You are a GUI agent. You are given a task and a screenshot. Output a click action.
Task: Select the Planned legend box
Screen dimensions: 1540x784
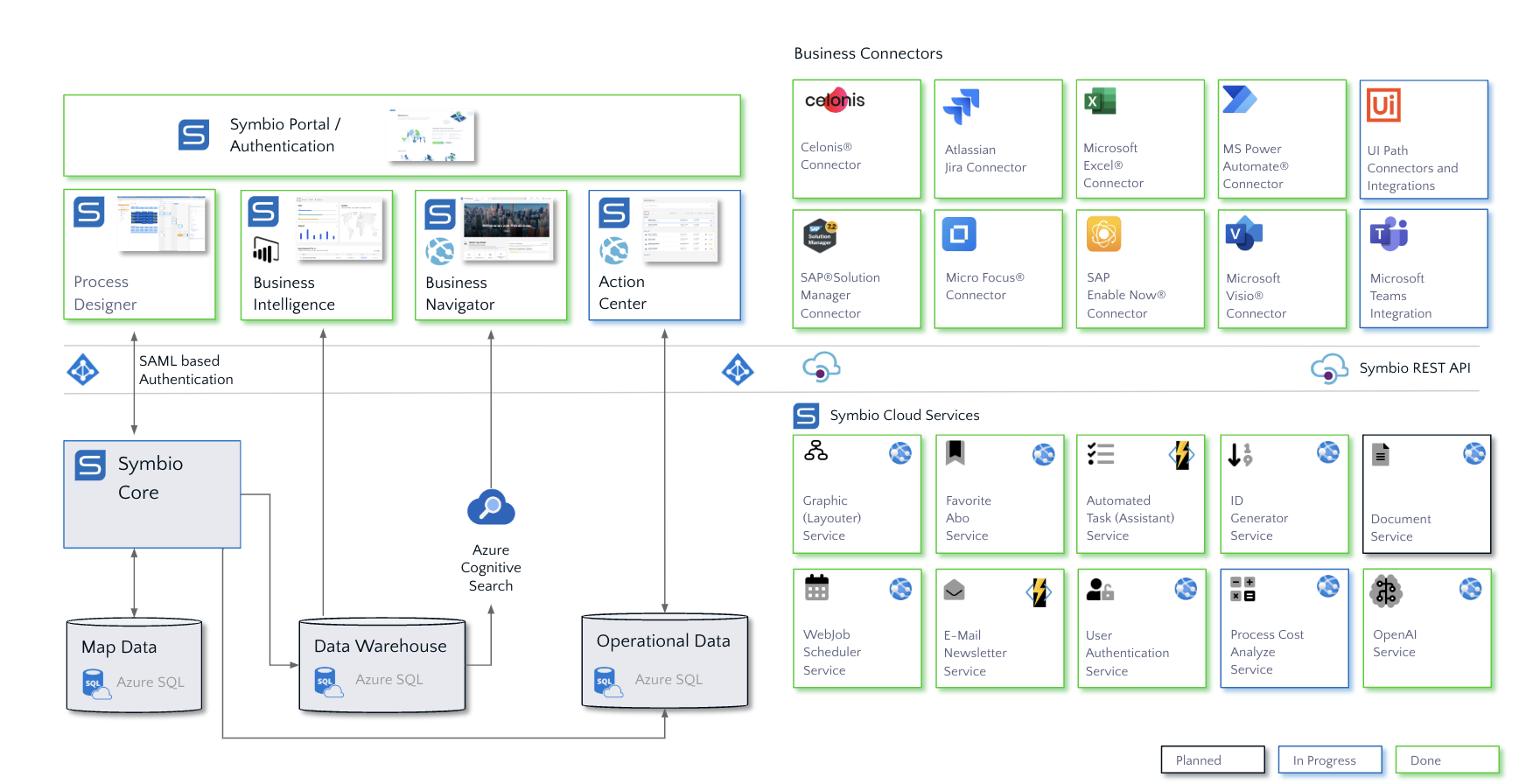pyautogui.click(x=1213, y=759)
